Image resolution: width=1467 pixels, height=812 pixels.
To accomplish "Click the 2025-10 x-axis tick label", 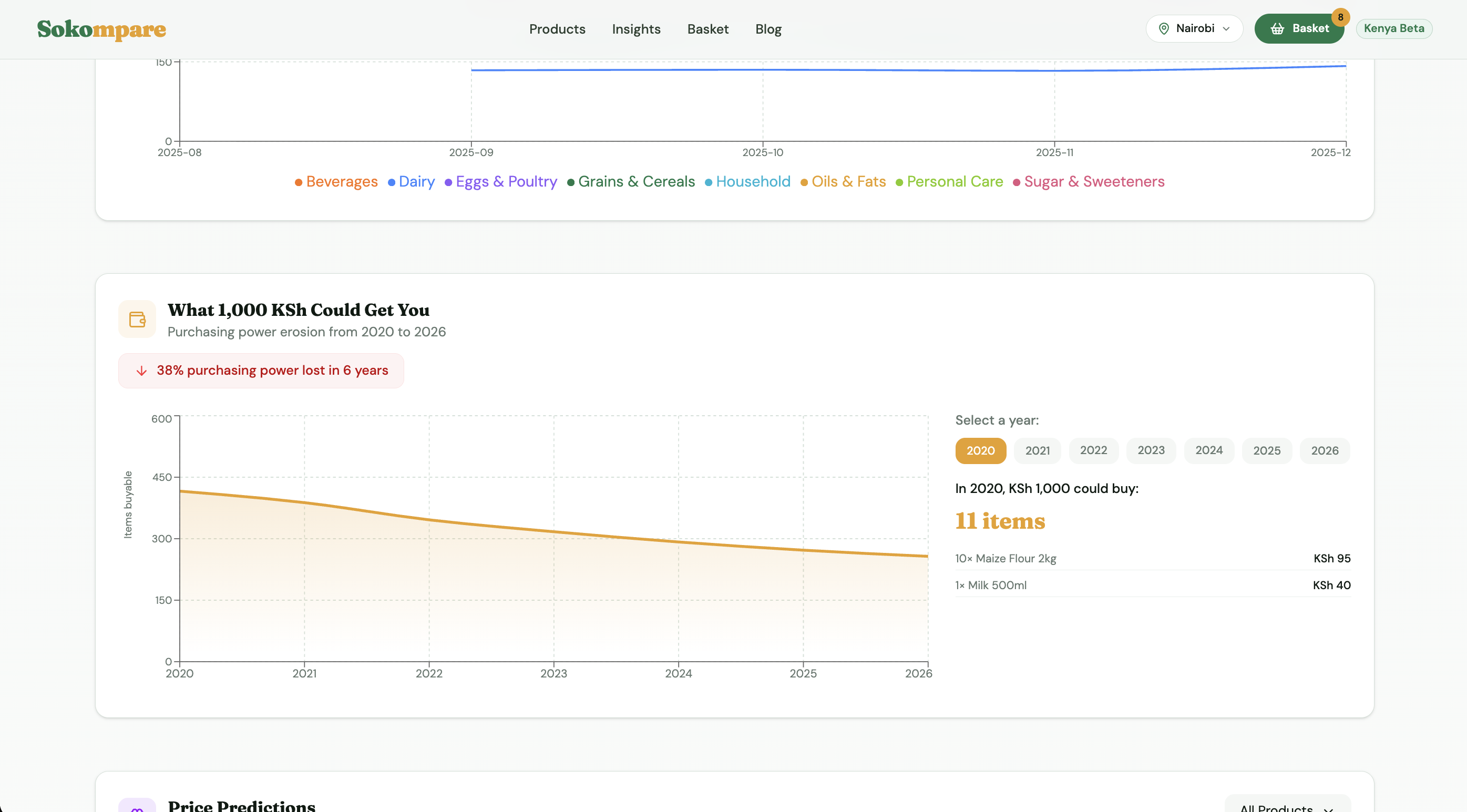I will click(x=763, y=152).
